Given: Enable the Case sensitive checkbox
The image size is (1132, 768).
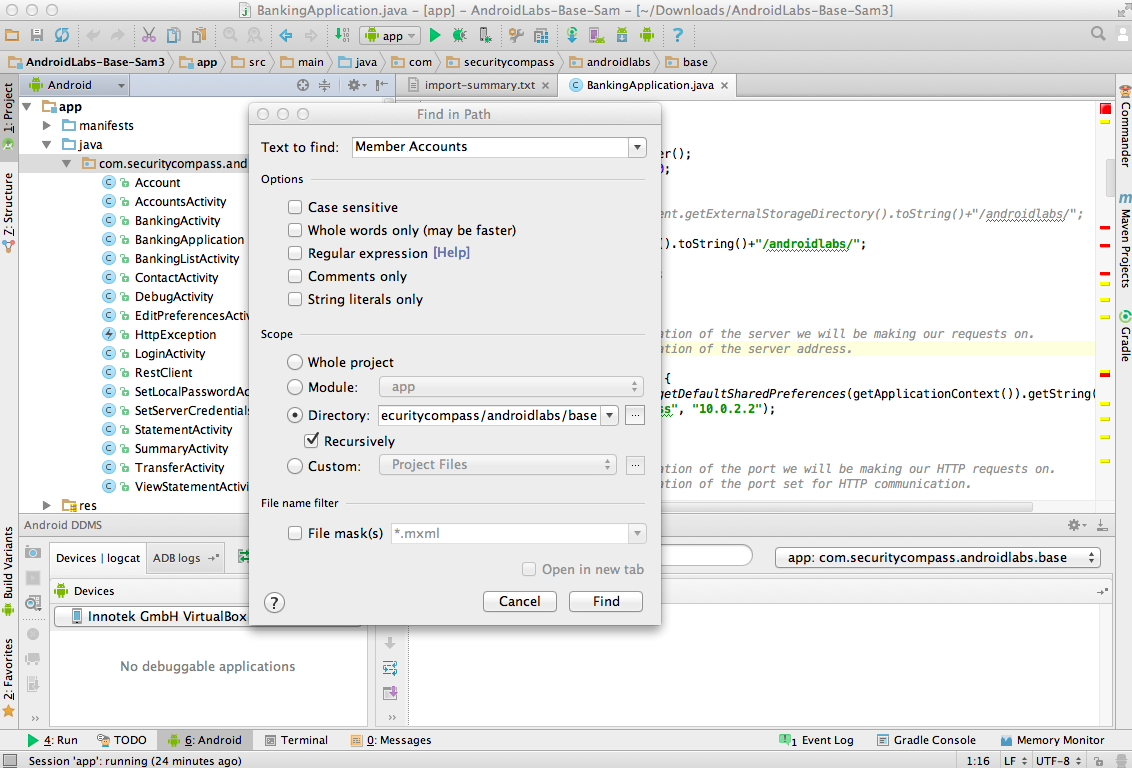Looking at the screenshot, I should click(x=295, y=207).
